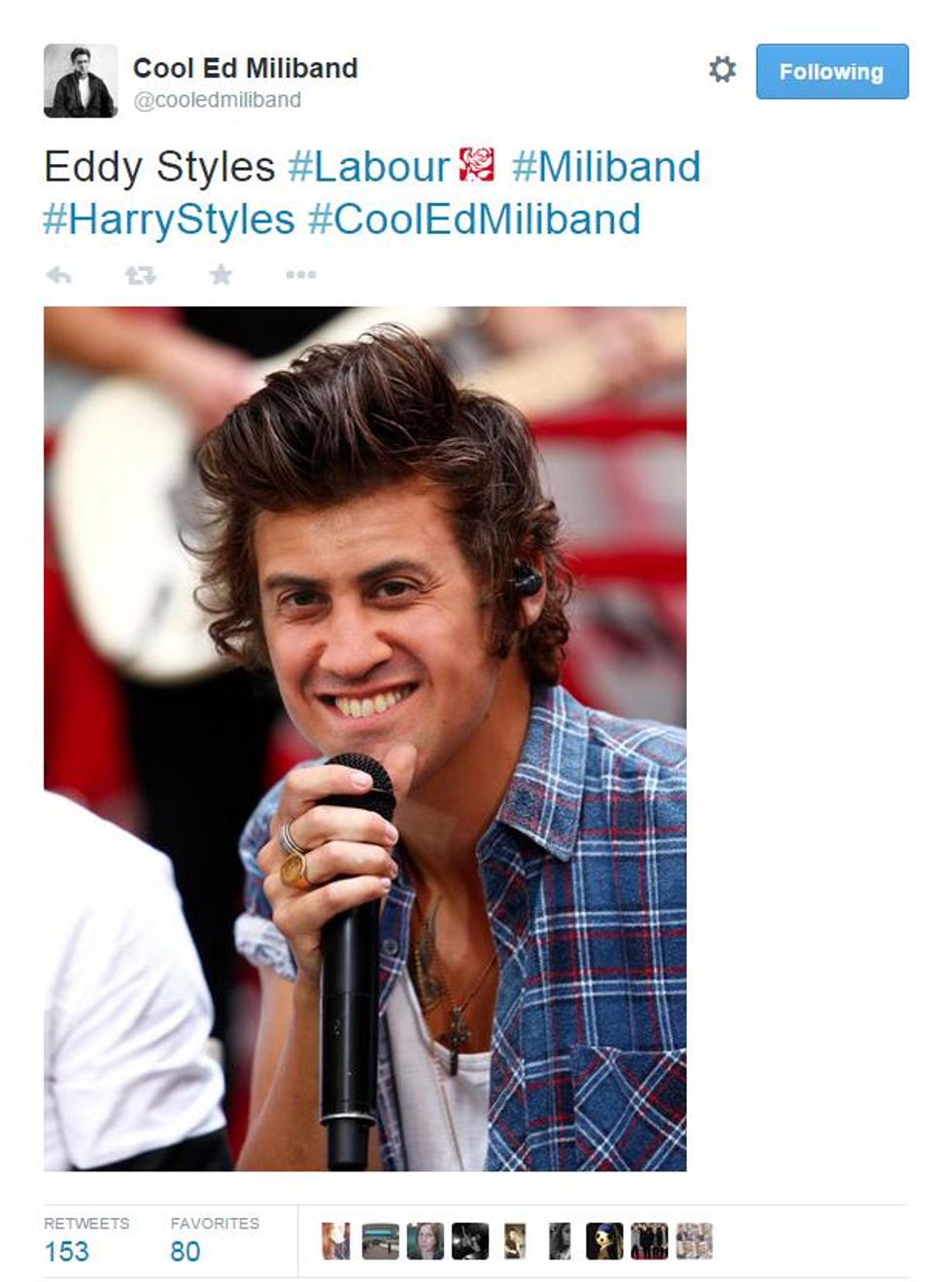Open the gear settings dropdown
This screenshot has width=952, height=1282.
coord(722,70)
